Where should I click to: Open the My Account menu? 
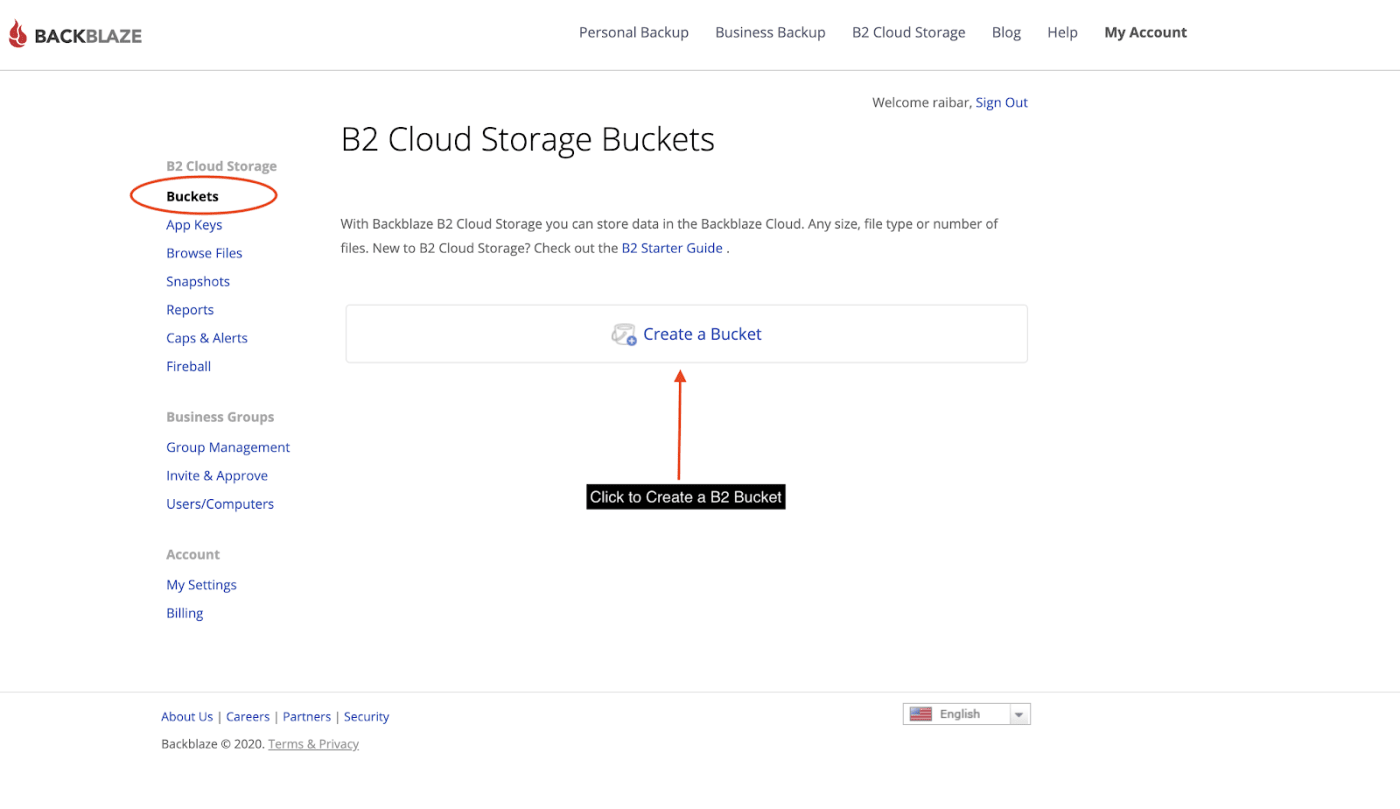tap(1145, 32)
